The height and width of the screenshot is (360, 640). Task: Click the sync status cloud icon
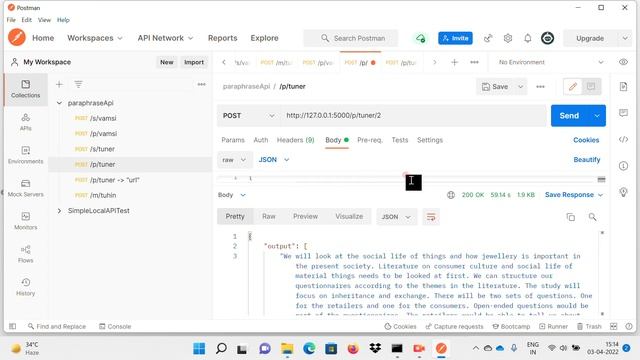pyautogui.click(x=420, y=38)
